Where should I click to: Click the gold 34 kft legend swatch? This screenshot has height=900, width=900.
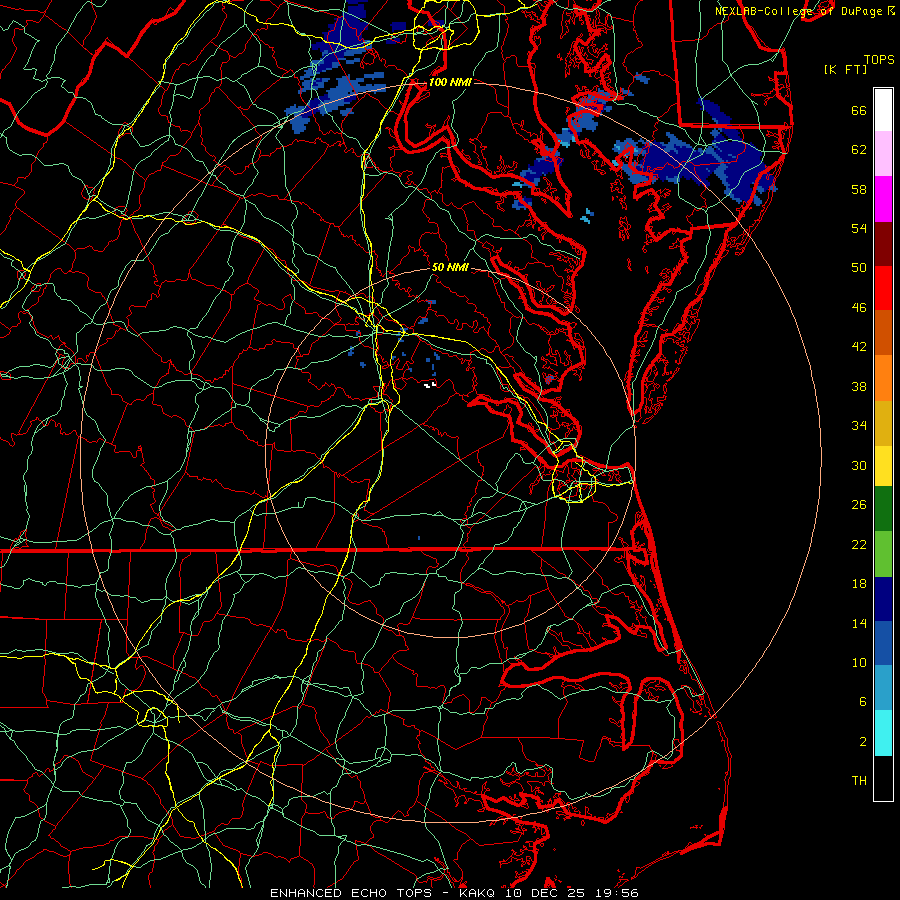pyautogui.click(x=883, y=423)
